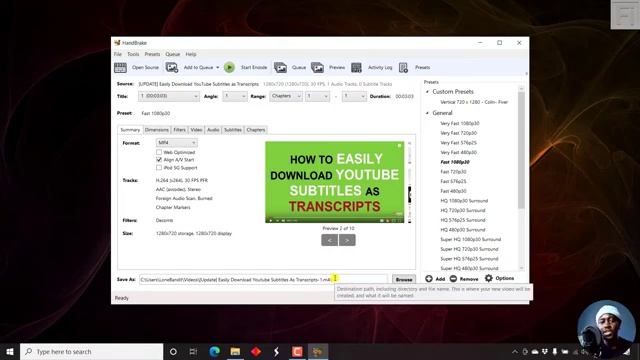Image resolution: width=640 pixels, height=360 pixels.
Task: Select the HQ 1080p30 Surround preset
Action: coord(464,201)
